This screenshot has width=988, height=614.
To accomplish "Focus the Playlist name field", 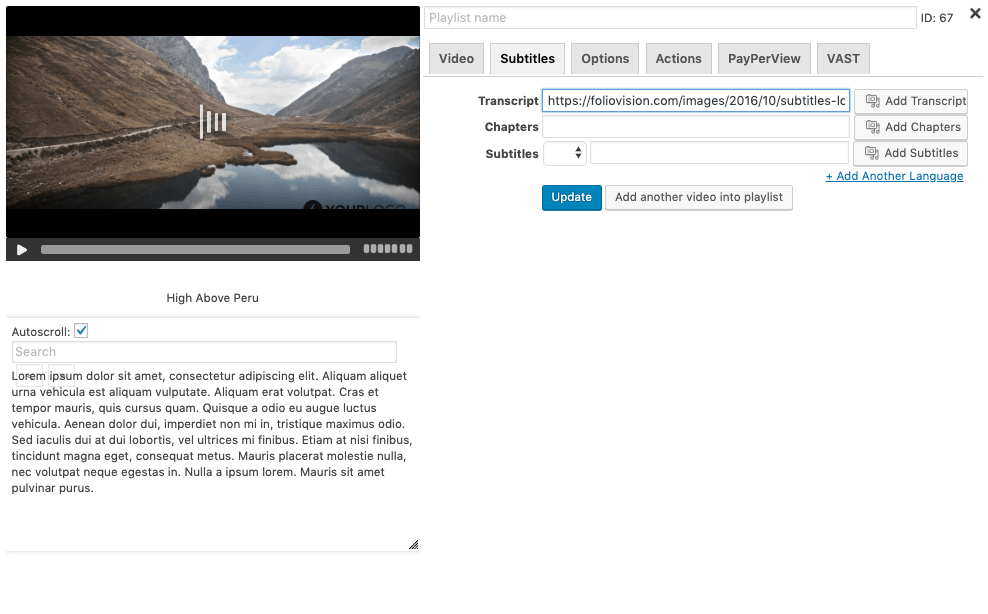I will pyautogui.click(x=670, y=18).
